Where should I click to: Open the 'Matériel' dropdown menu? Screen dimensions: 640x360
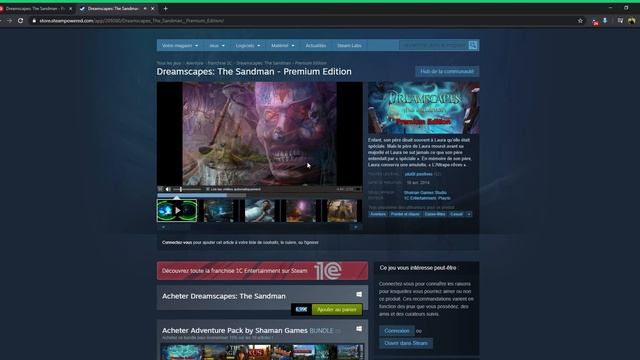click(x=283, y=46)
